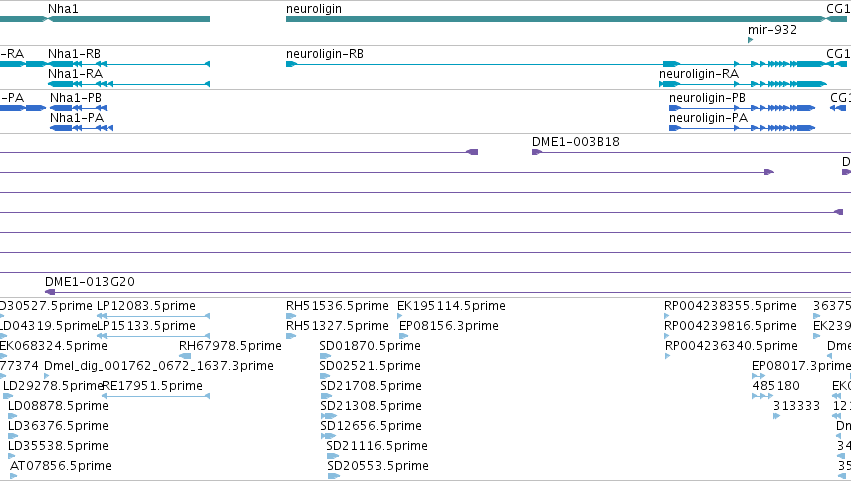Click the mir-932 feature label
This screenshot has height=481, width=851.
(x=772, y=29)
